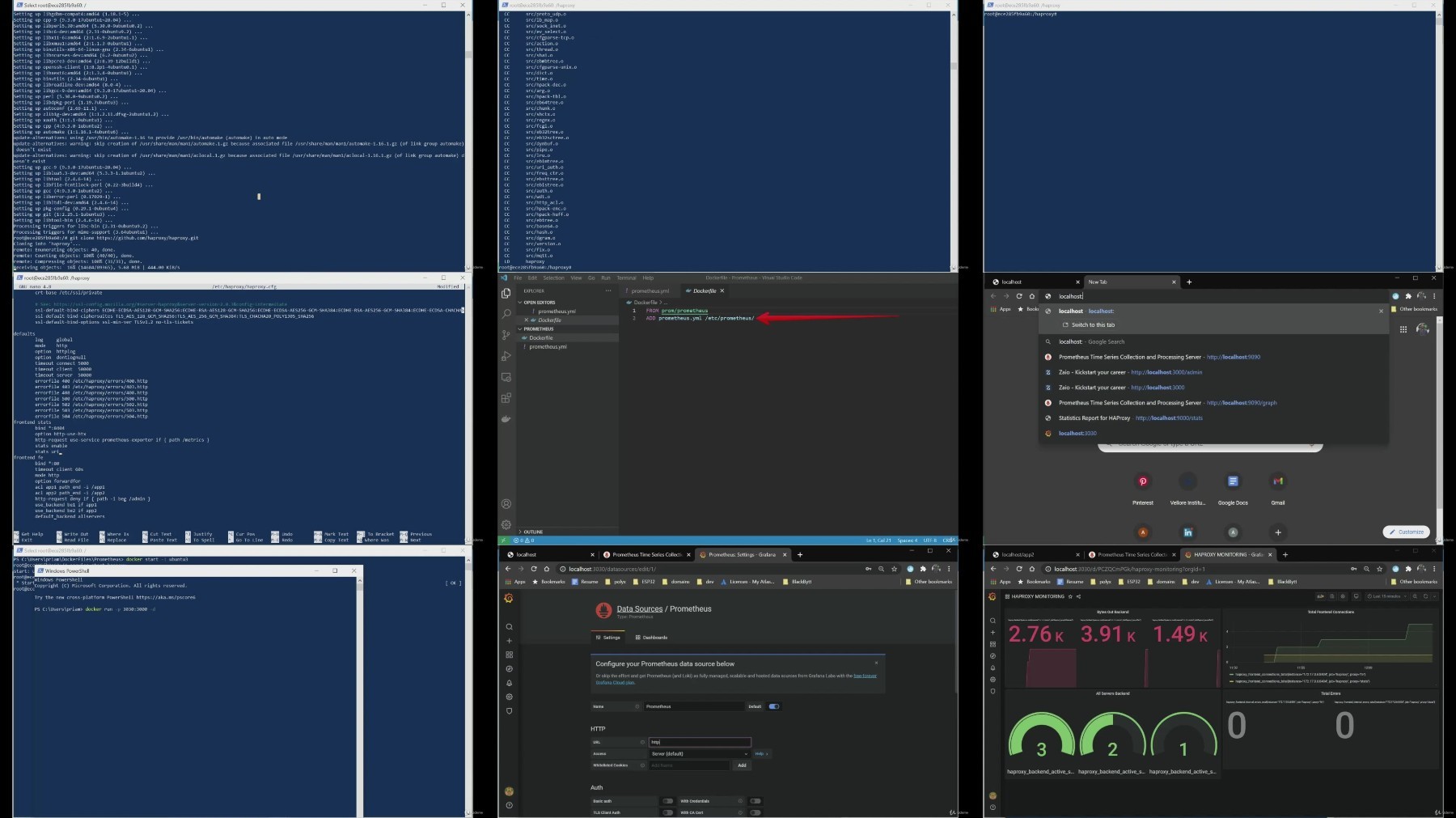The height and width of the screenshot is (818, 1456).
Task: Share the HAPROXY MONITORING dashboard
Action: [x=1078, y=596]
